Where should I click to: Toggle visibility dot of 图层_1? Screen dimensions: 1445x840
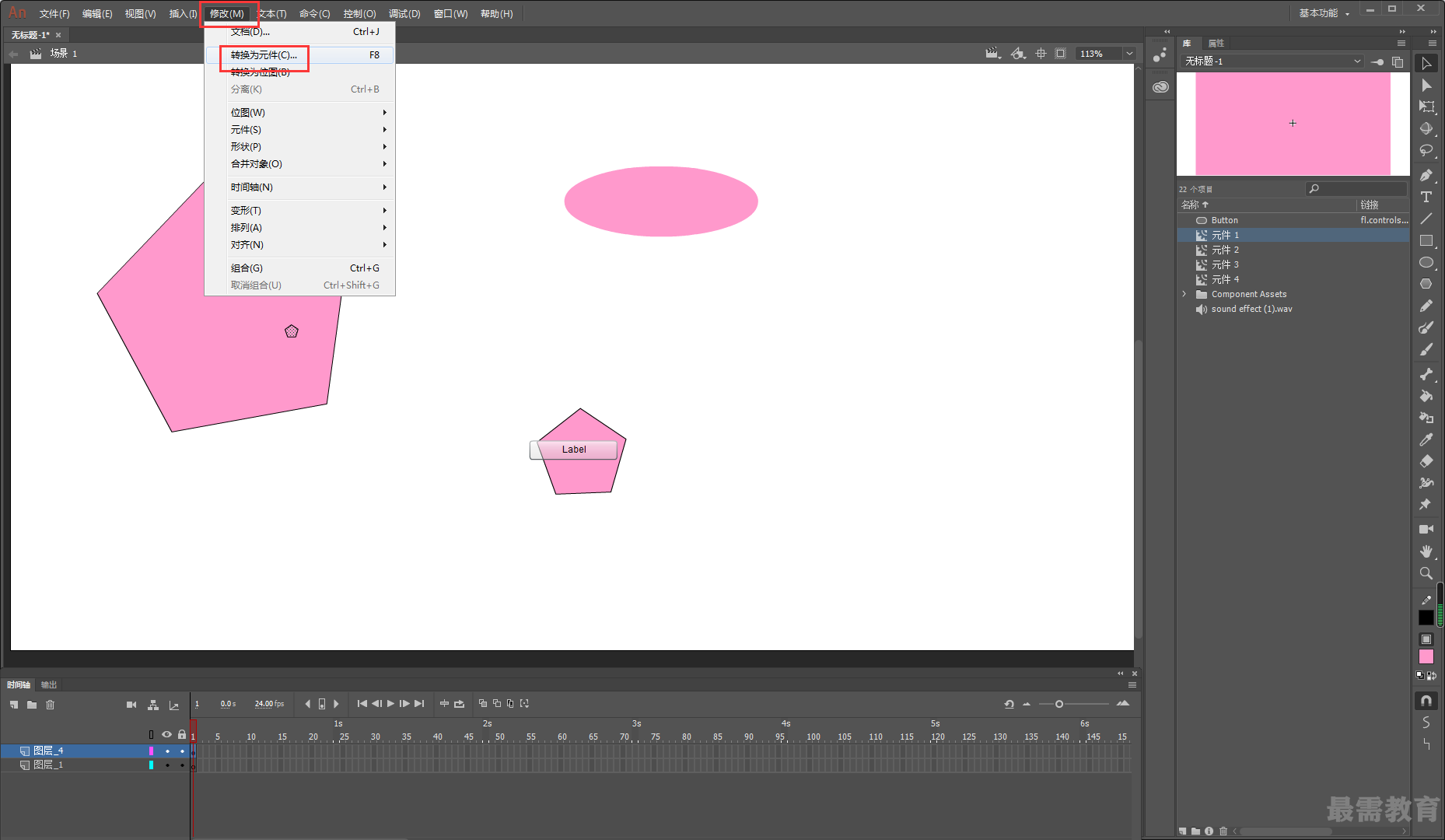(x=167, y=765)
